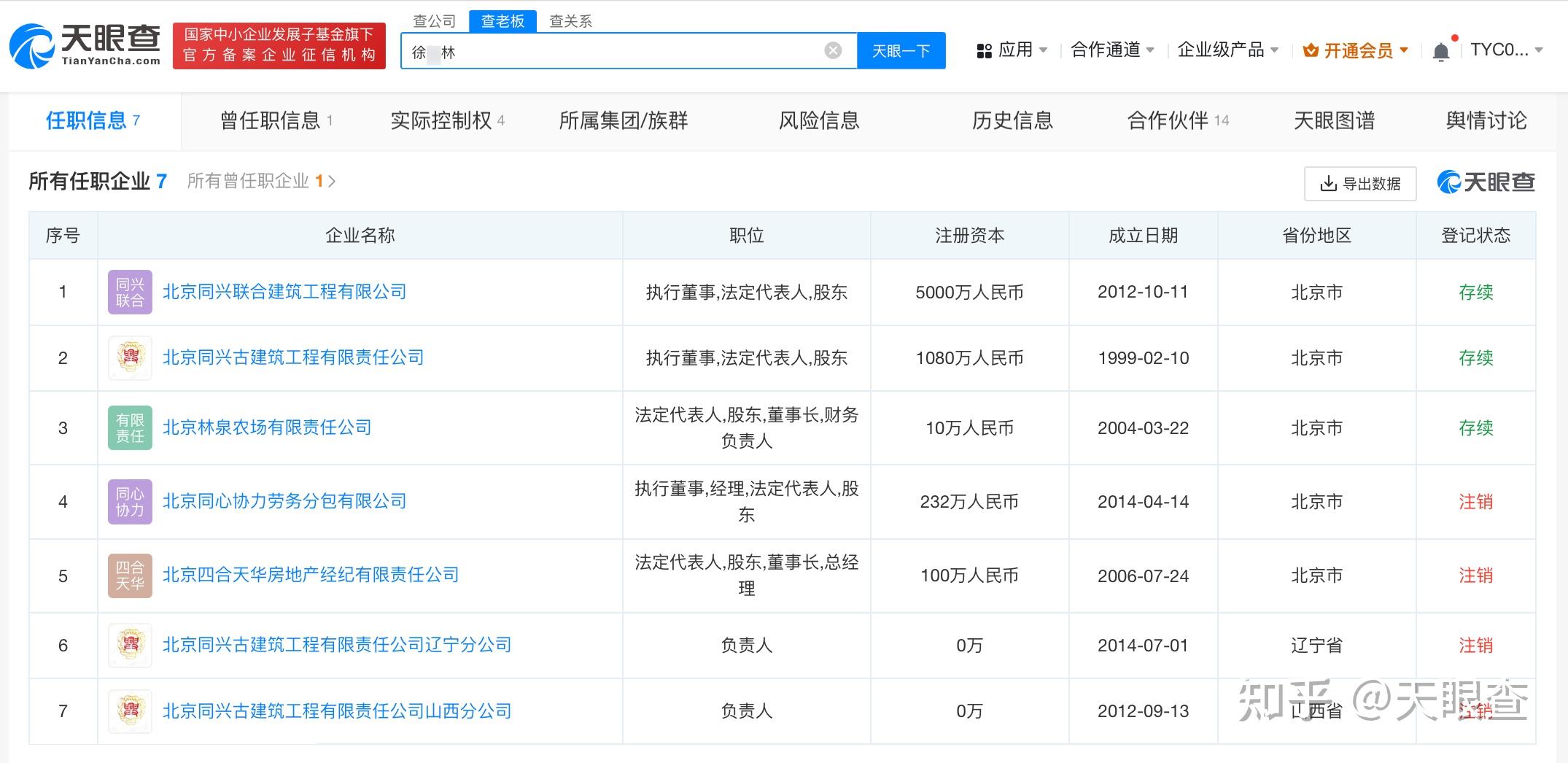The height and width of the screenshot is (763, 1568).
Task: Open the 合作伙伴 tab
Action: tap(1178, 120)
